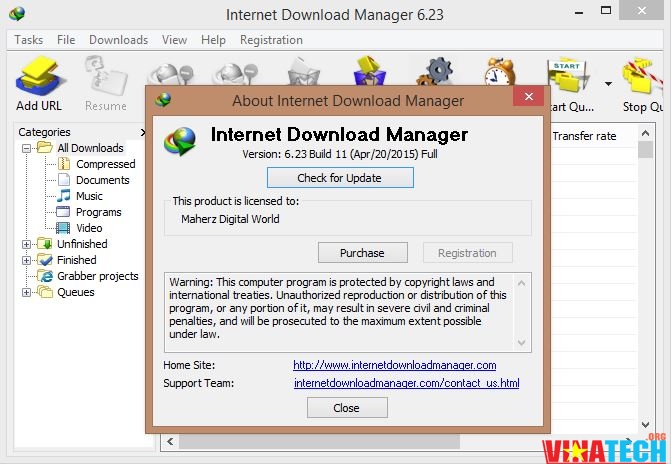The width and height of the screenshot is (671, 464).
Task: Expand the Finished tree node
Action: [x=27, y=260]
